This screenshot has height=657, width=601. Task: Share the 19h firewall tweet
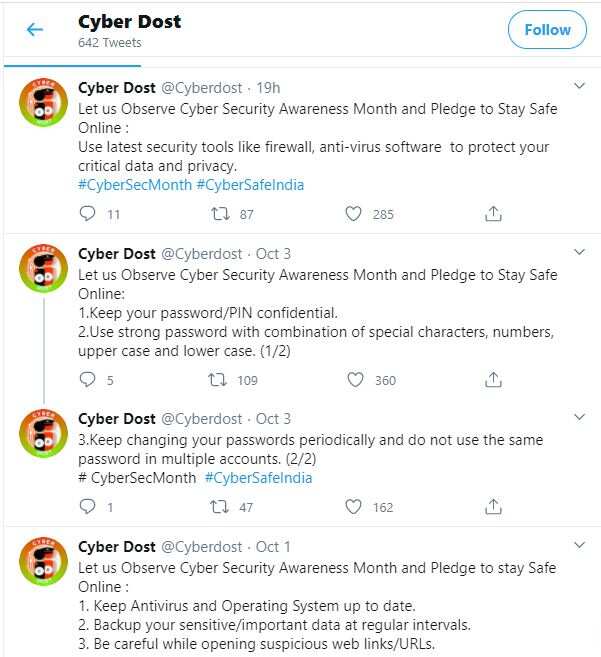pyautogui.click(x=493, y=214)
